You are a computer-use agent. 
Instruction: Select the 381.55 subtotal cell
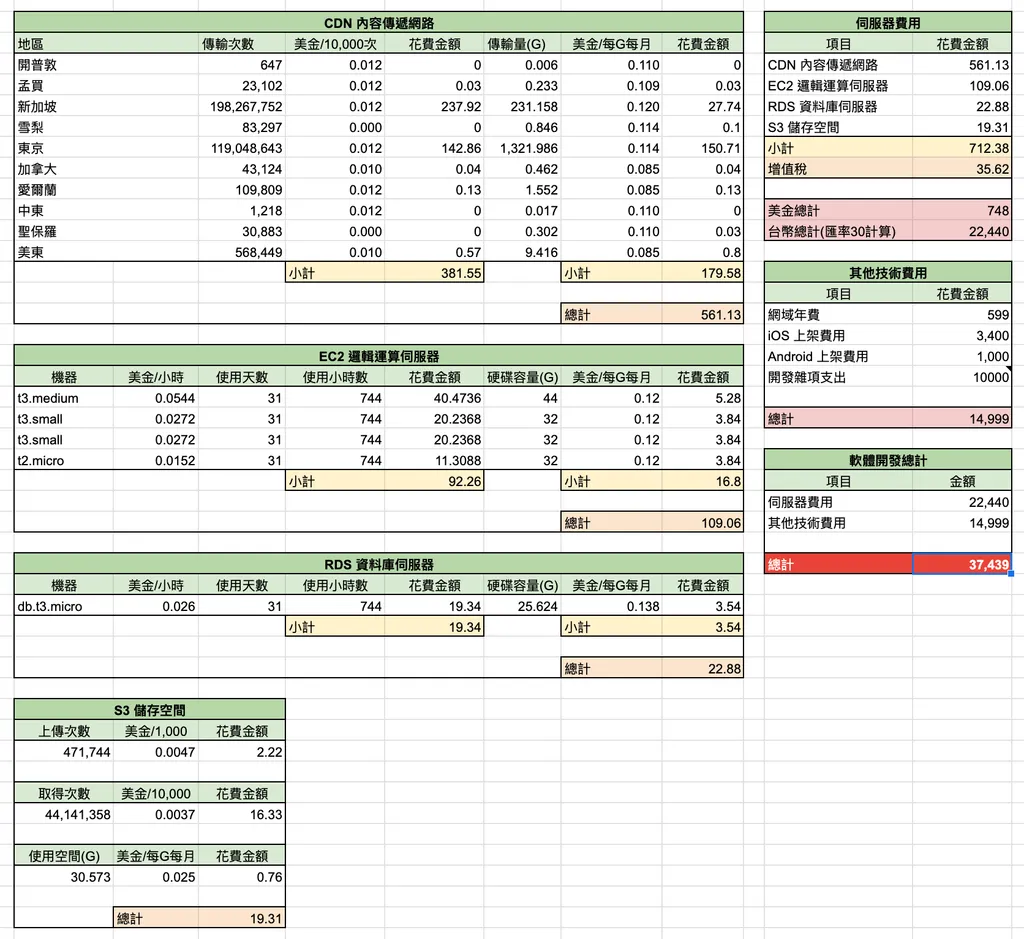point(434,273)
